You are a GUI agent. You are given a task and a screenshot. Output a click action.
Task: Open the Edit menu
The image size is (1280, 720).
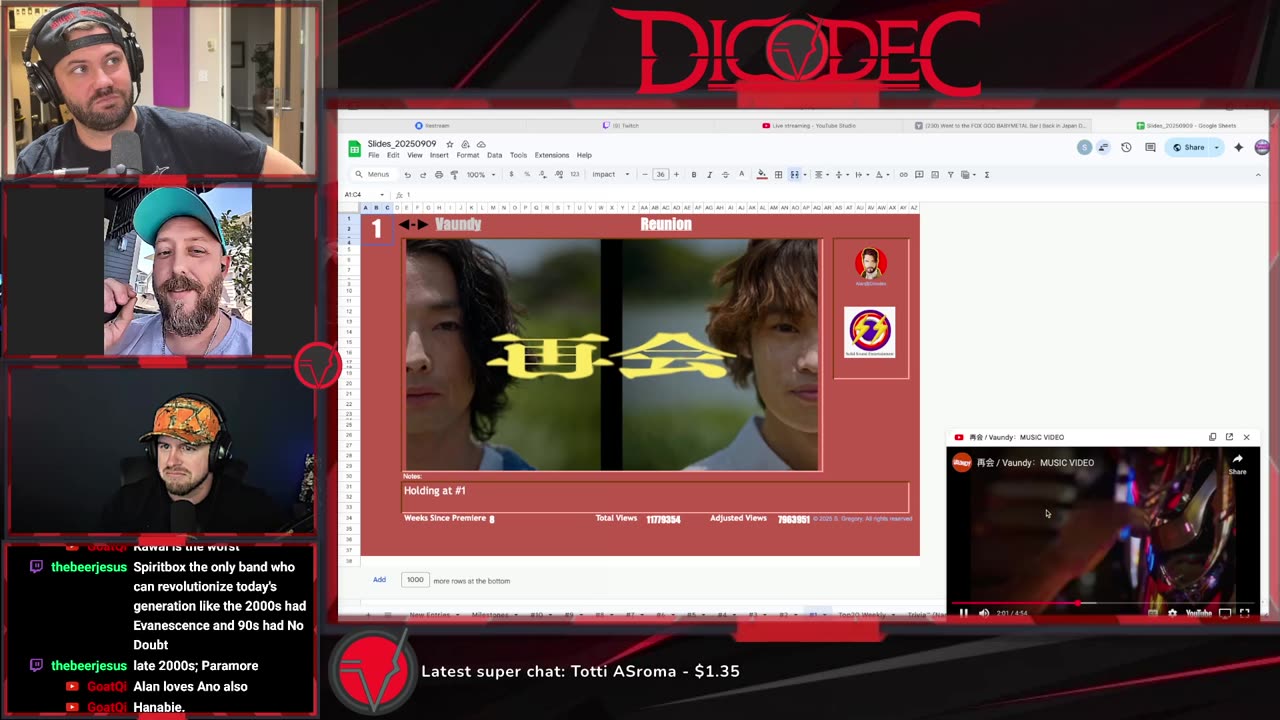393,155
